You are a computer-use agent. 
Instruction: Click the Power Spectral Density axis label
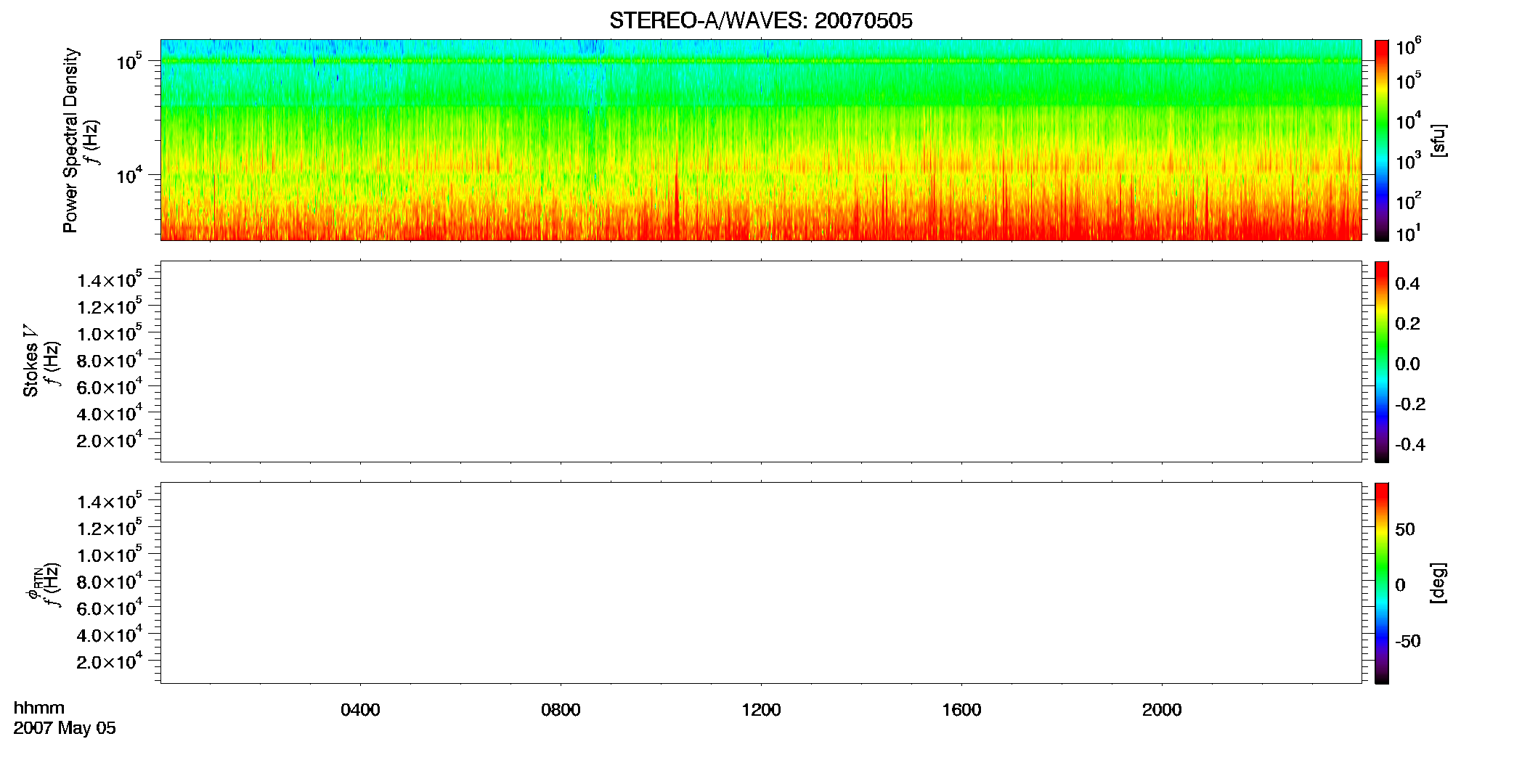pos(70,140)
